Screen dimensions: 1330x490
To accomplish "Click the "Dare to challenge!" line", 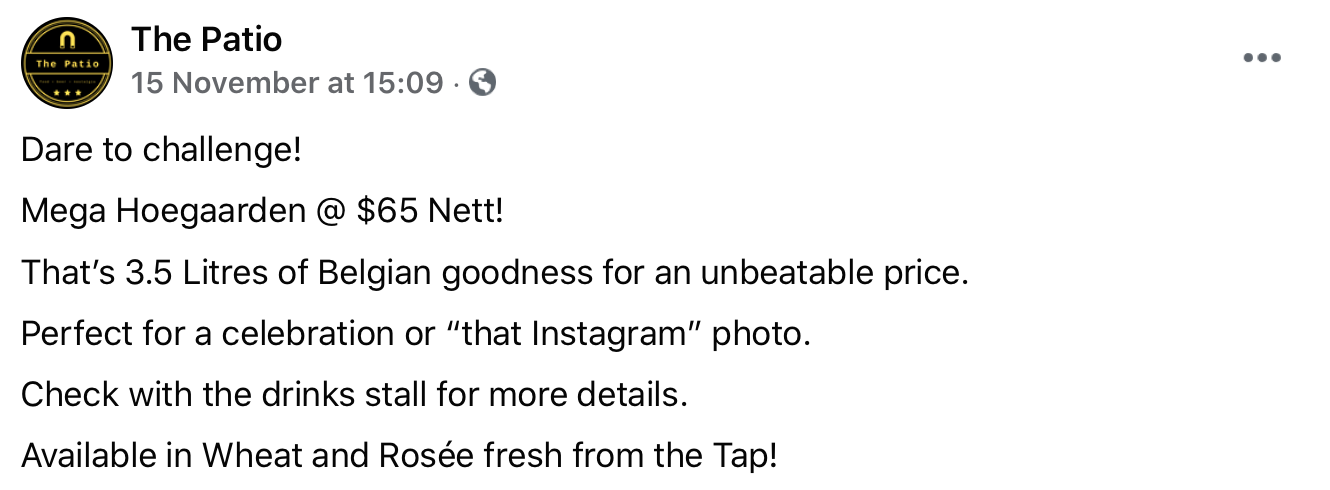I will pos(161,151).
